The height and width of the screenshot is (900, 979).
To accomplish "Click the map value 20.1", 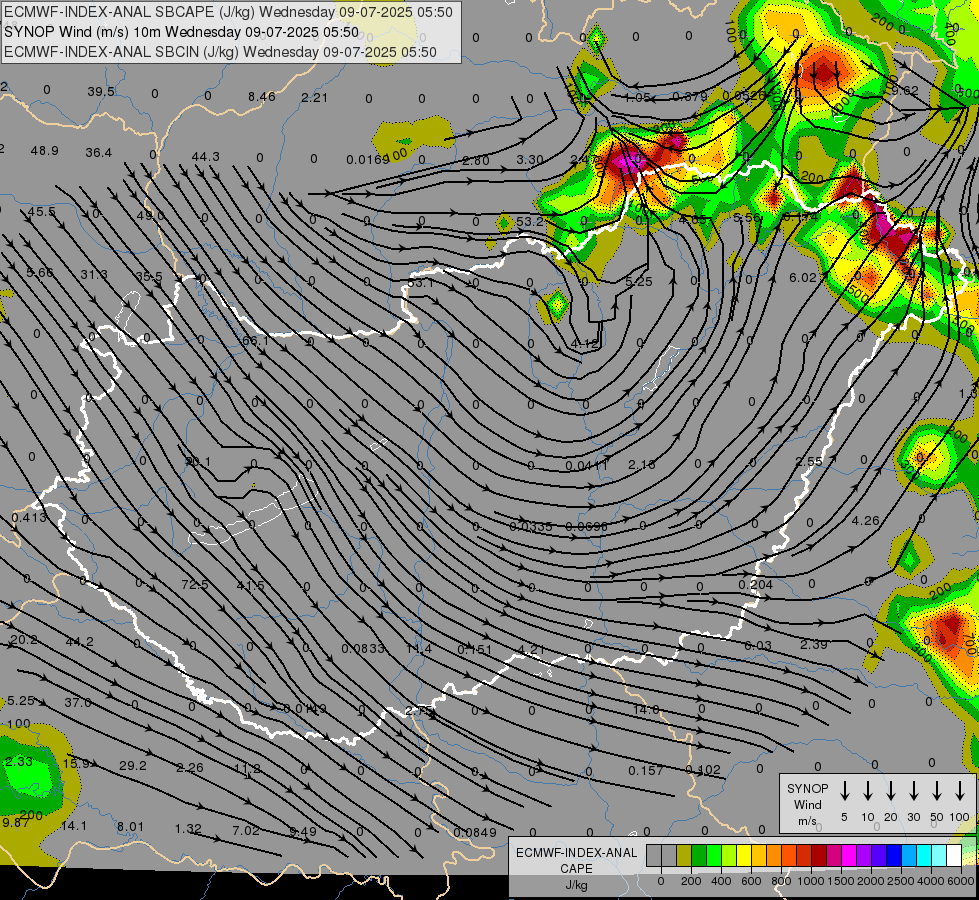I will 199,461.
